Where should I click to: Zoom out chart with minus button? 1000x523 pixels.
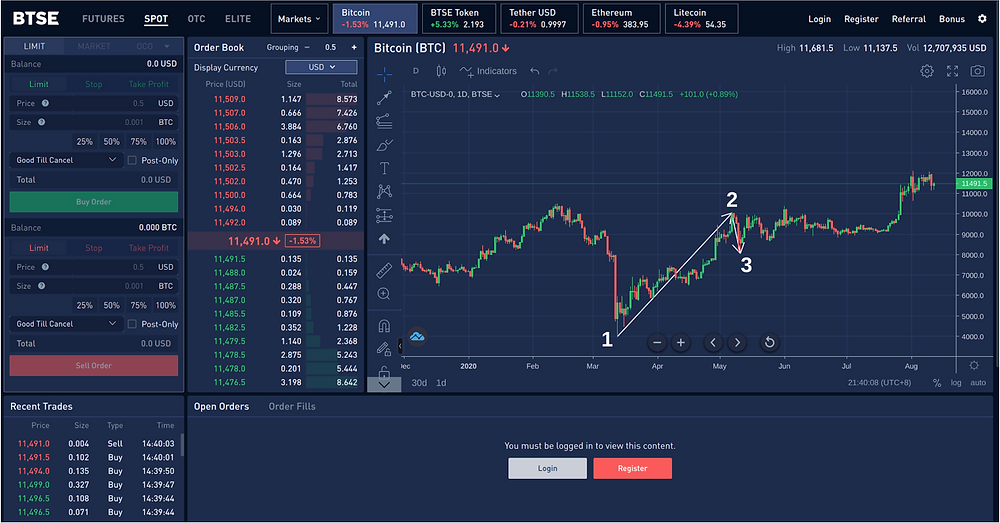coord(657,343)
